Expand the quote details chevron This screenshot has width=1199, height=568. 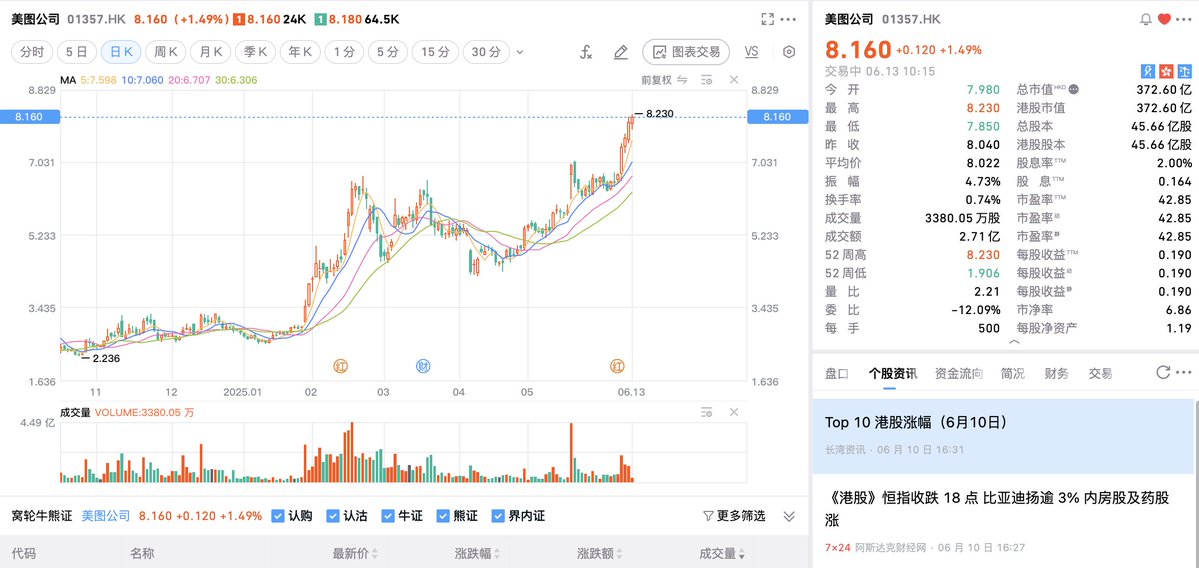click(1015, 341)
